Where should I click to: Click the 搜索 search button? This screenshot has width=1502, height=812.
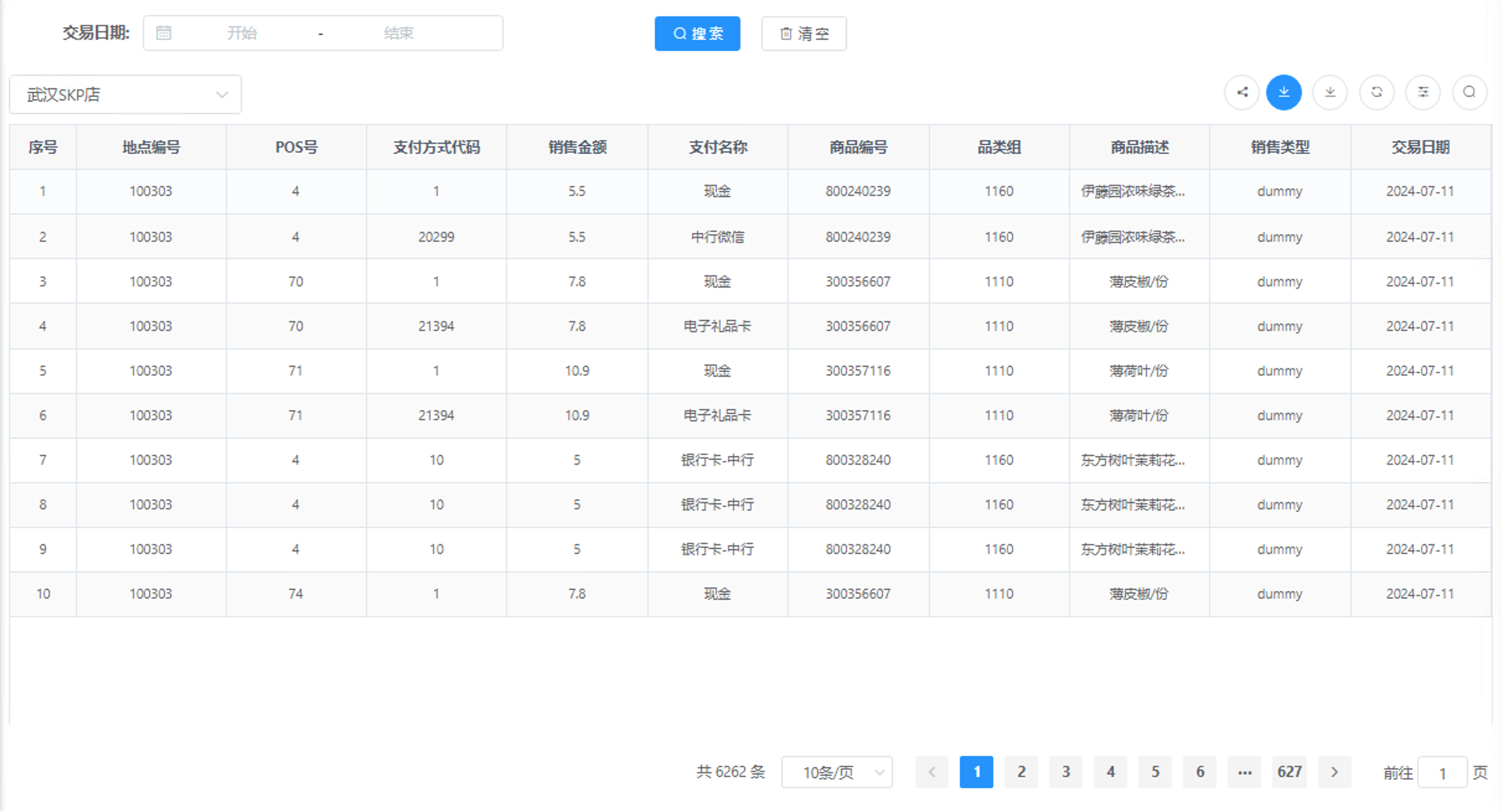click(697, 33)
